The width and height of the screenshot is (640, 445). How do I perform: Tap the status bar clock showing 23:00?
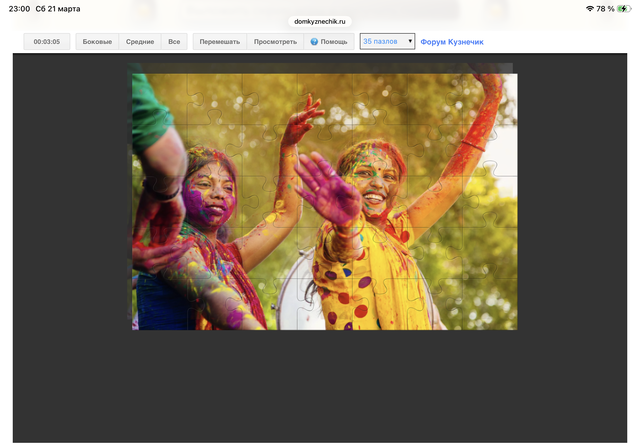(19, 8)
